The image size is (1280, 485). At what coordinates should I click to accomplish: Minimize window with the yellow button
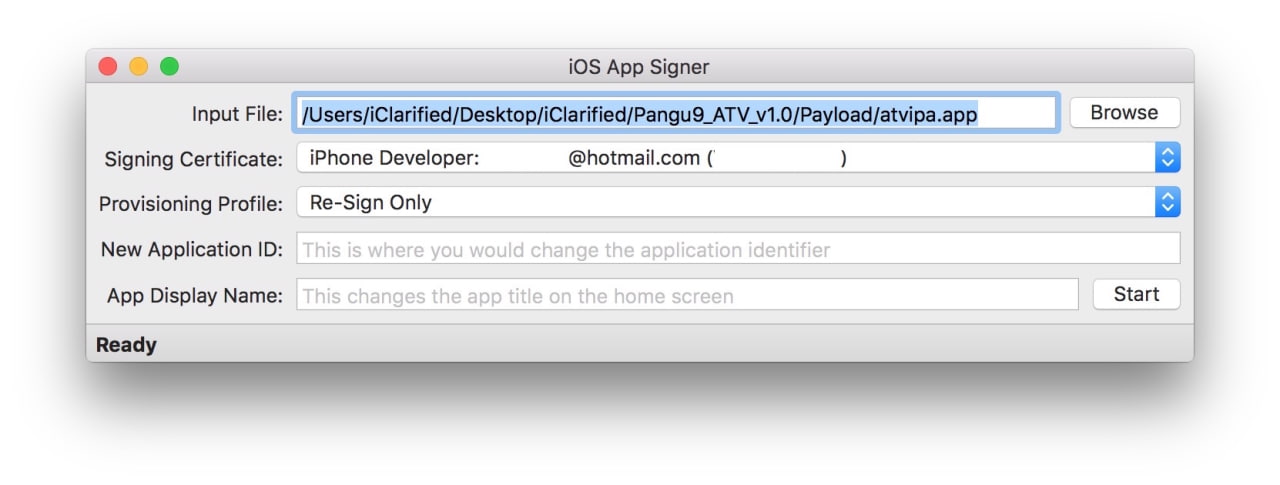tap(138, 67)
